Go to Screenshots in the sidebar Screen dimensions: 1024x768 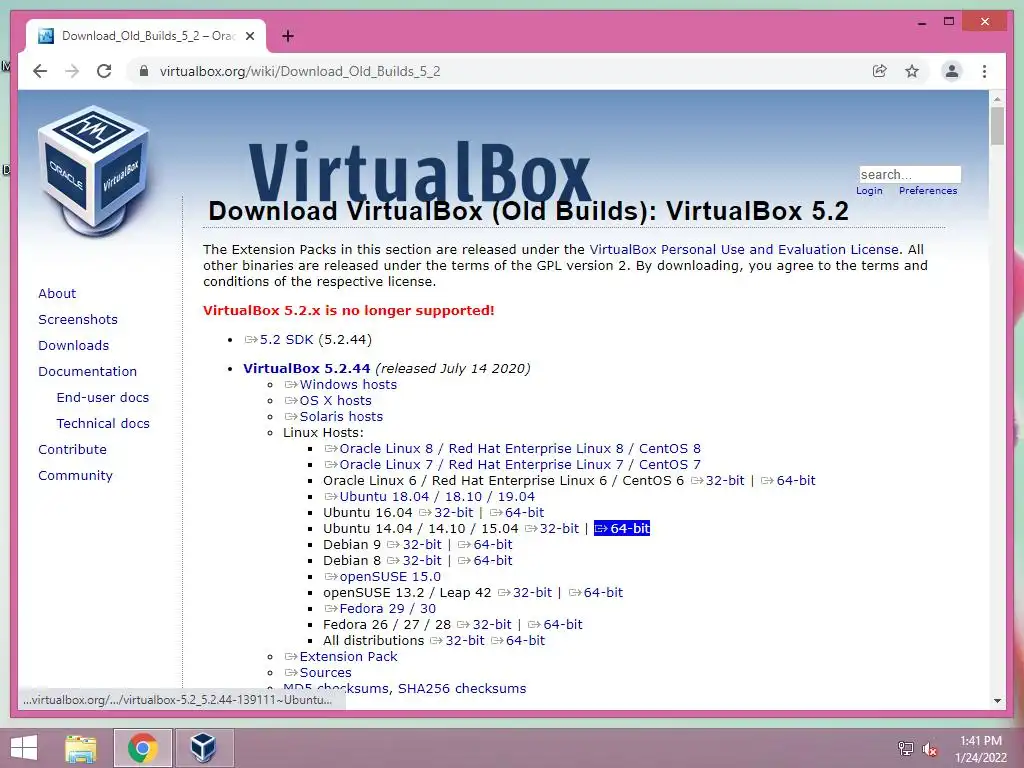(78, 319)
